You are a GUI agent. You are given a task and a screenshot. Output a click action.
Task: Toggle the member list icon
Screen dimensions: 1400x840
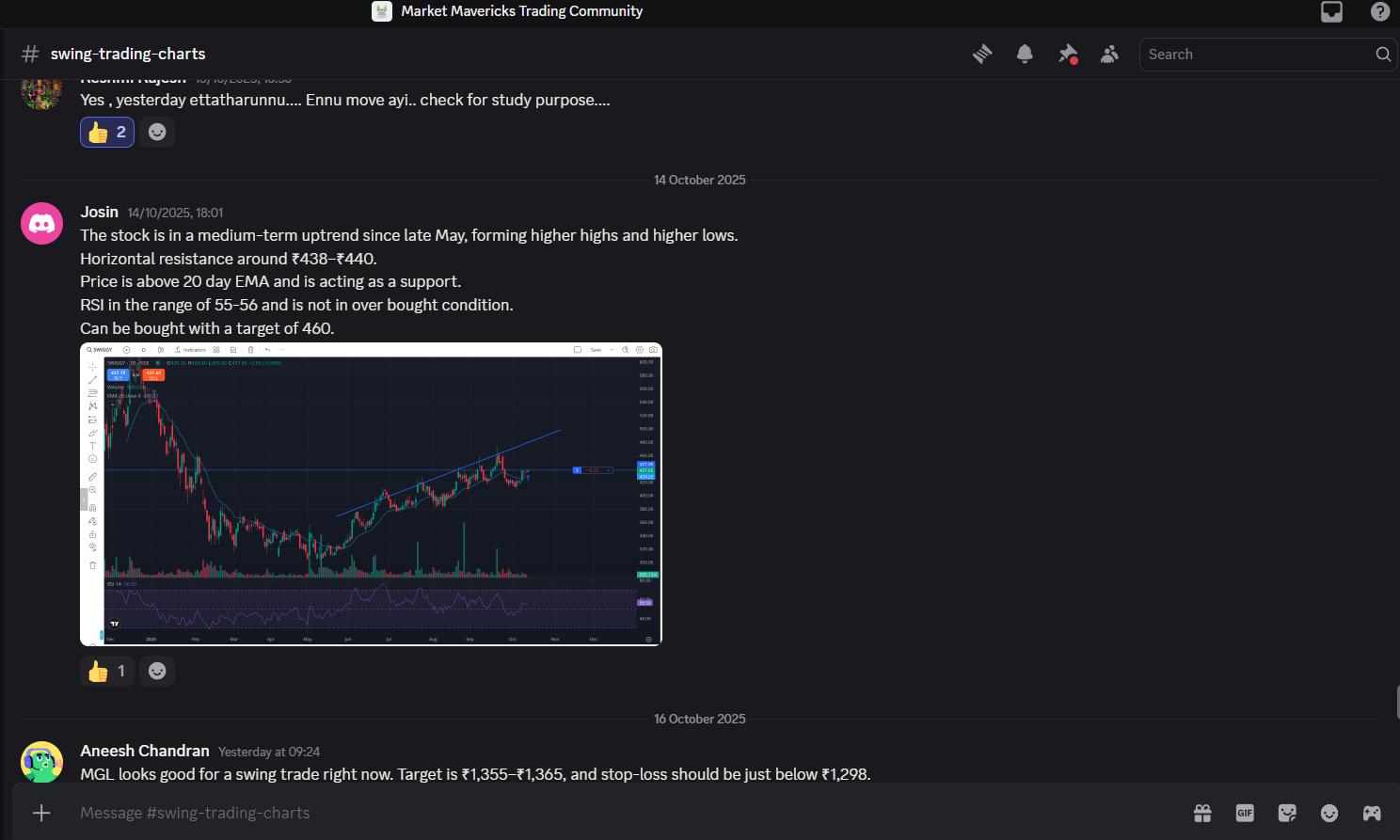[1109, 55]
